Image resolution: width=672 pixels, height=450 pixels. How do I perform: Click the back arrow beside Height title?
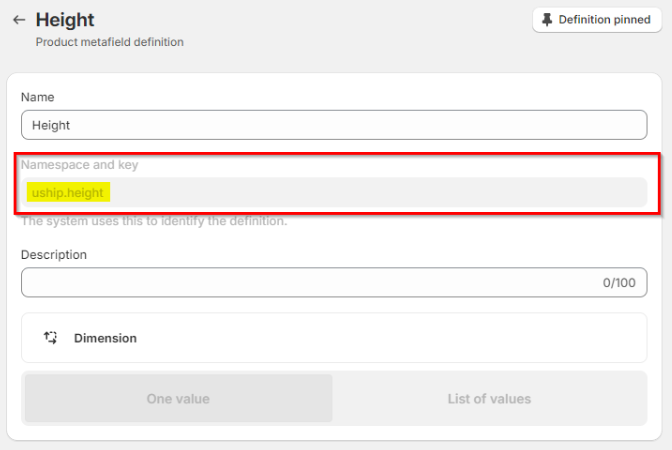point(19,20)
